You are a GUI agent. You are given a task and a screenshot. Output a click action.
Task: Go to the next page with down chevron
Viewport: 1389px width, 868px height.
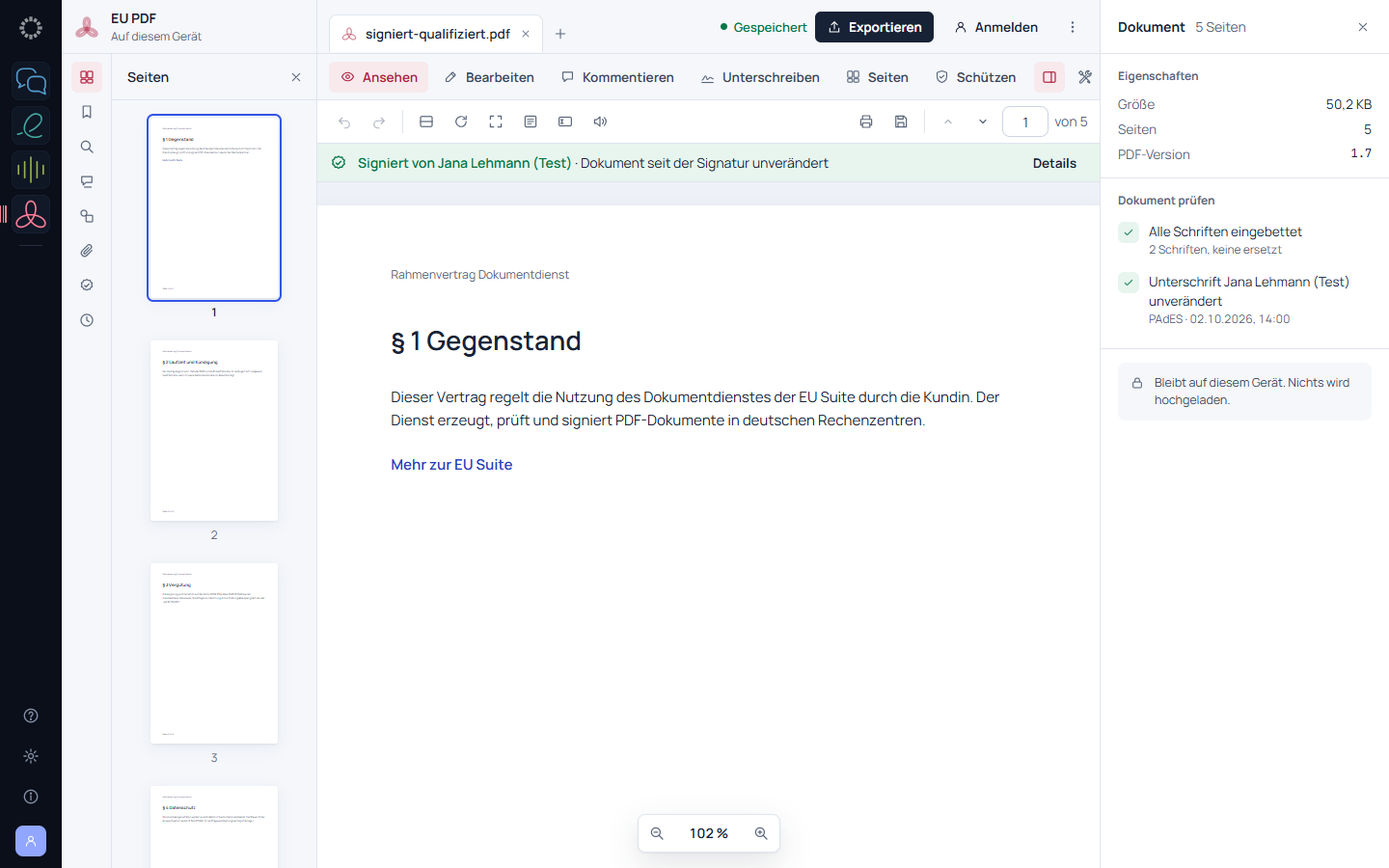pyautogui.click(x=983, y=122)
